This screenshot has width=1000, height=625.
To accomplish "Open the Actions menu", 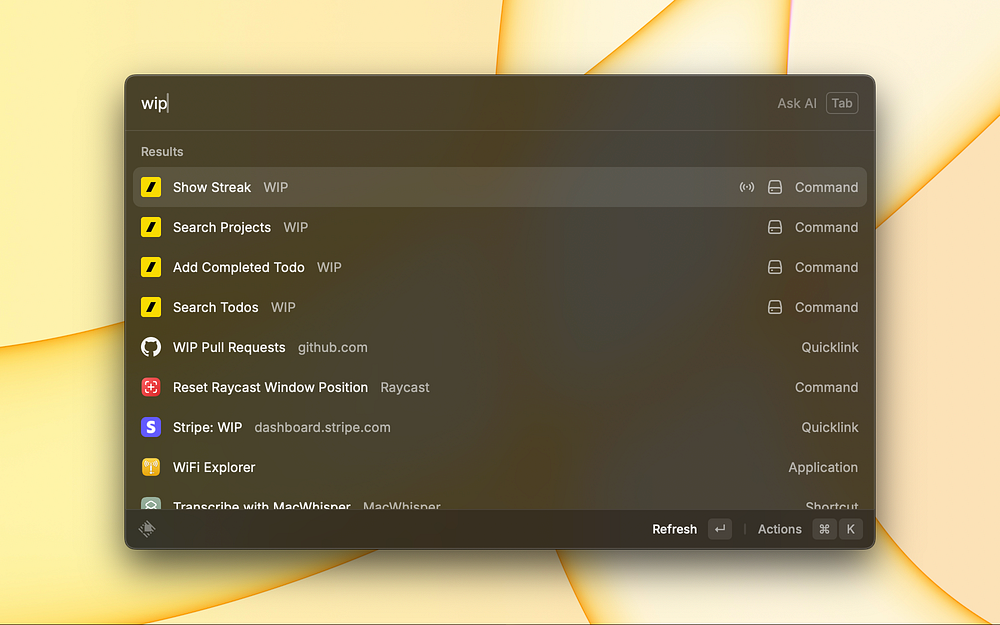I will [779, 529].
